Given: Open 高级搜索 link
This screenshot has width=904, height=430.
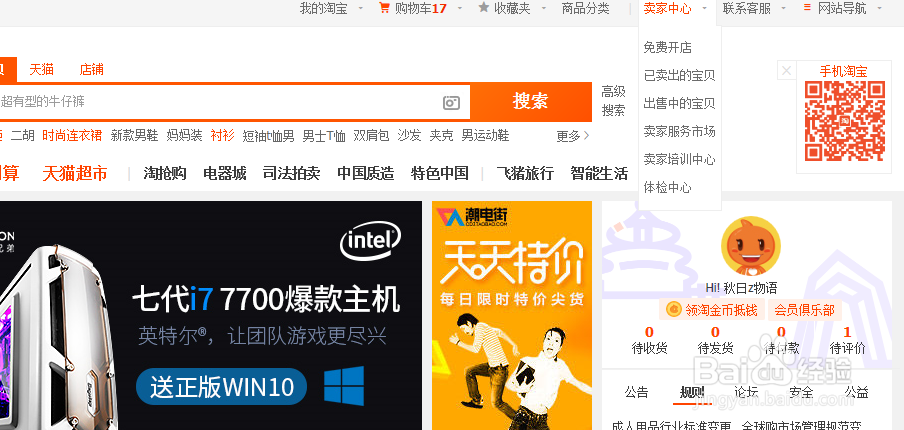Looking at the screenshot, I should pyautogui.click(x=613, y=101).
